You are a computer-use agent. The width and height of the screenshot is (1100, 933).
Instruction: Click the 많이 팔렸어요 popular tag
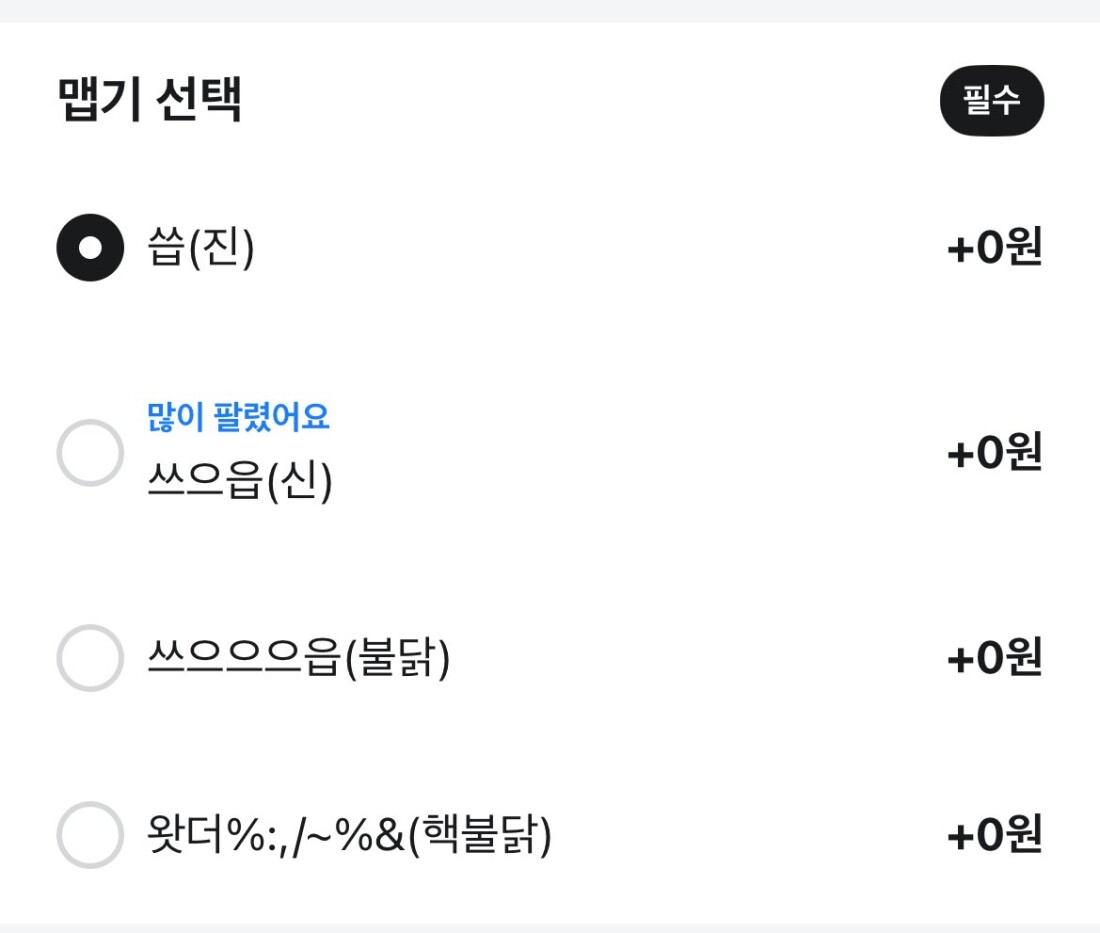pos(238,417)
